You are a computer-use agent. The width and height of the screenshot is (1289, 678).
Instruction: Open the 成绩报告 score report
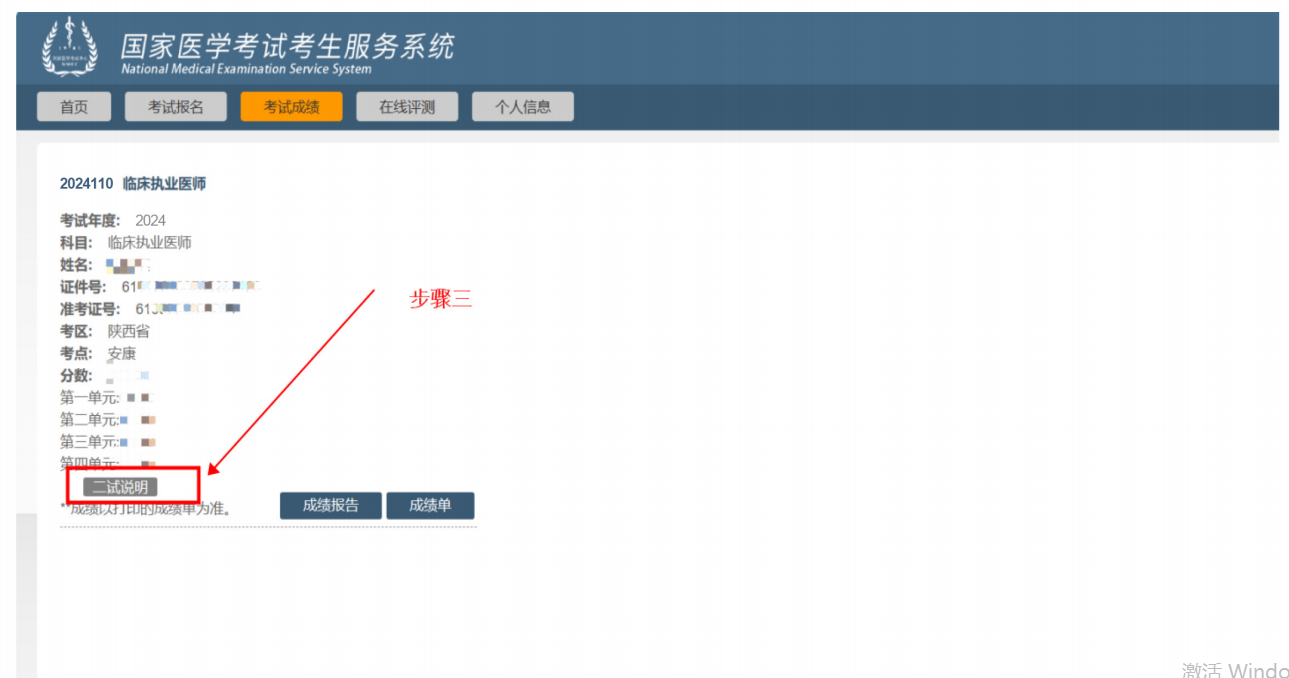[330, 506]
